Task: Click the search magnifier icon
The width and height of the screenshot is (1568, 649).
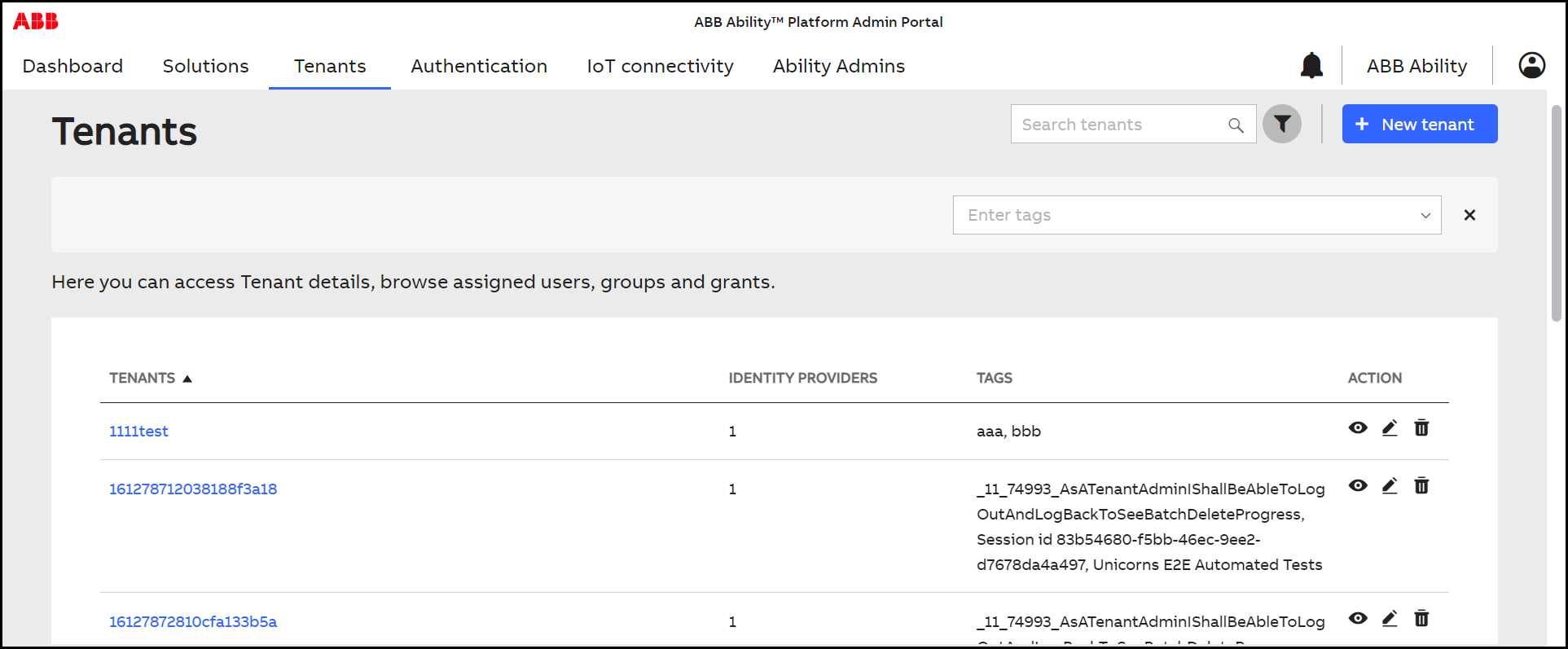Action: [1236, 125]
